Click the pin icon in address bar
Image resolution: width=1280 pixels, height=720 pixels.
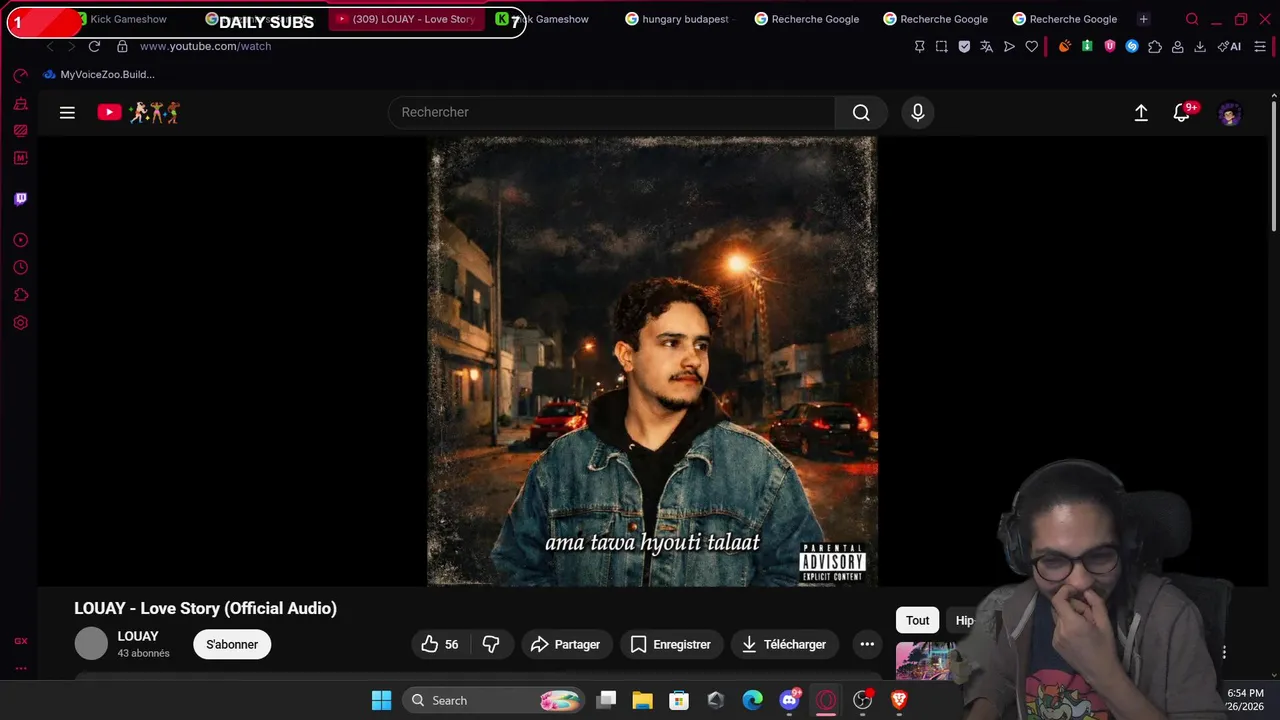pyautogui.click(x=919, y=46)
